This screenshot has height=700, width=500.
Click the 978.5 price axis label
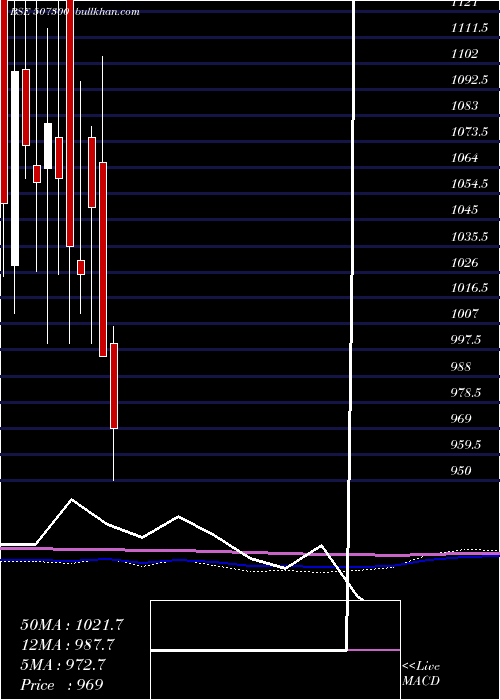[x=465, y=393]
